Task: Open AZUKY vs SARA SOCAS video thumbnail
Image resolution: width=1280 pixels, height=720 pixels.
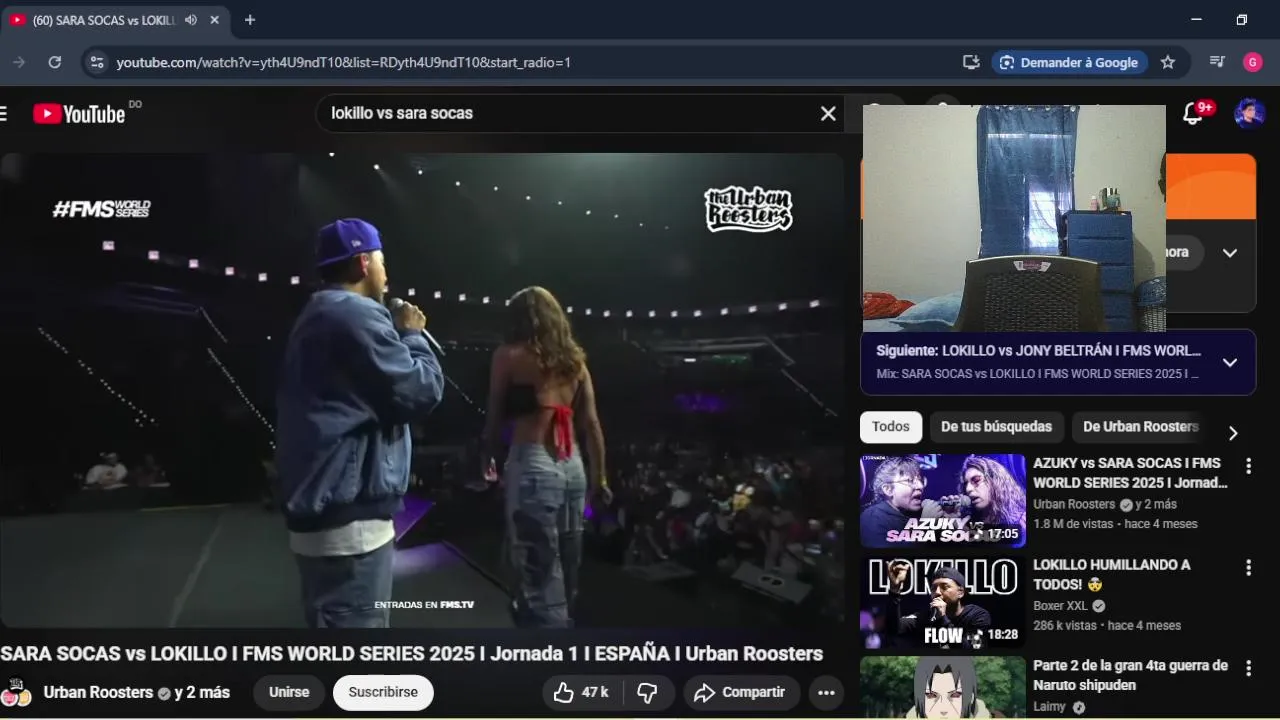Action: [x=943, y=501]
